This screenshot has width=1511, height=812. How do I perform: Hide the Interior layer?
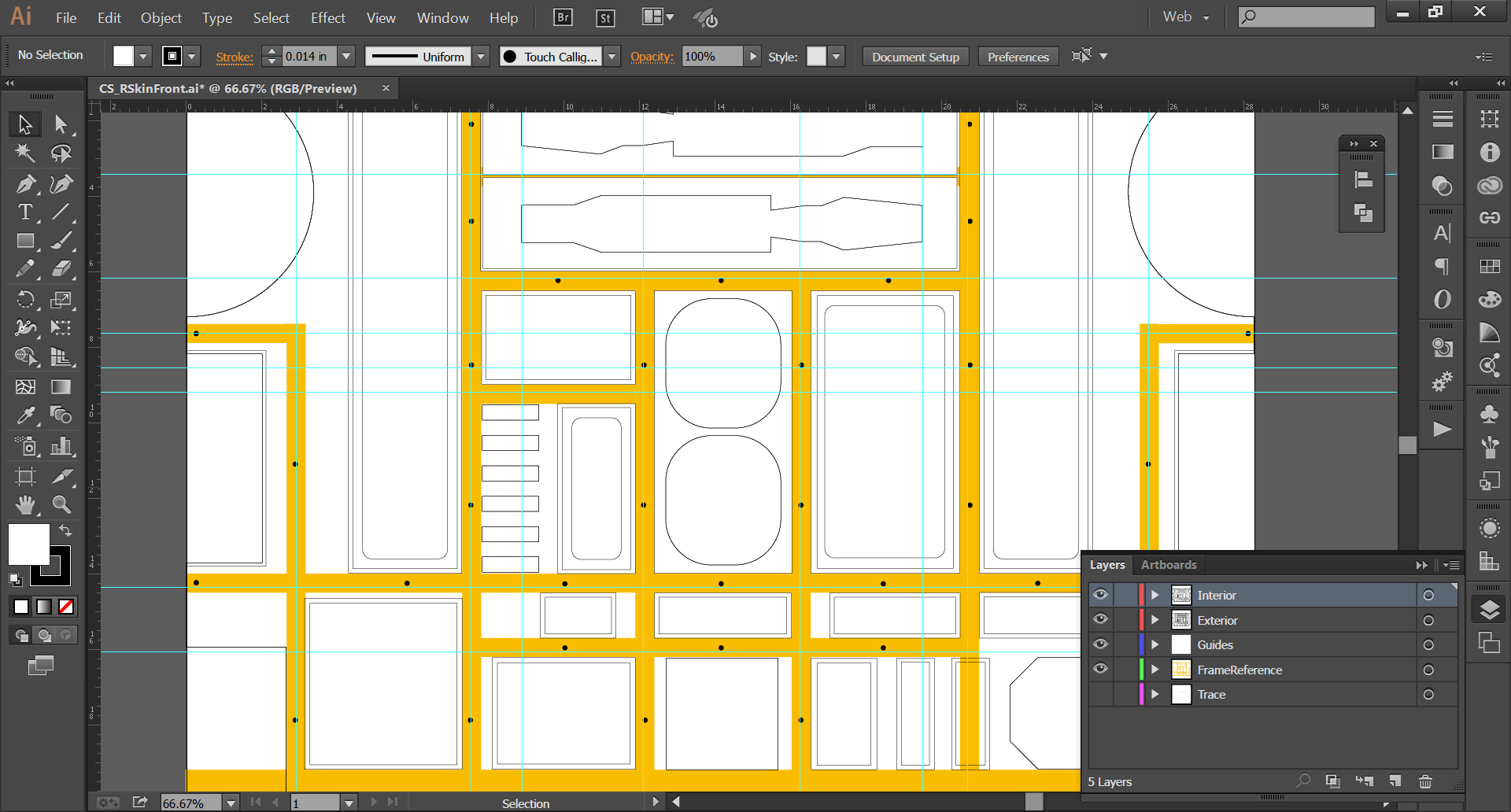point(1100,595)
